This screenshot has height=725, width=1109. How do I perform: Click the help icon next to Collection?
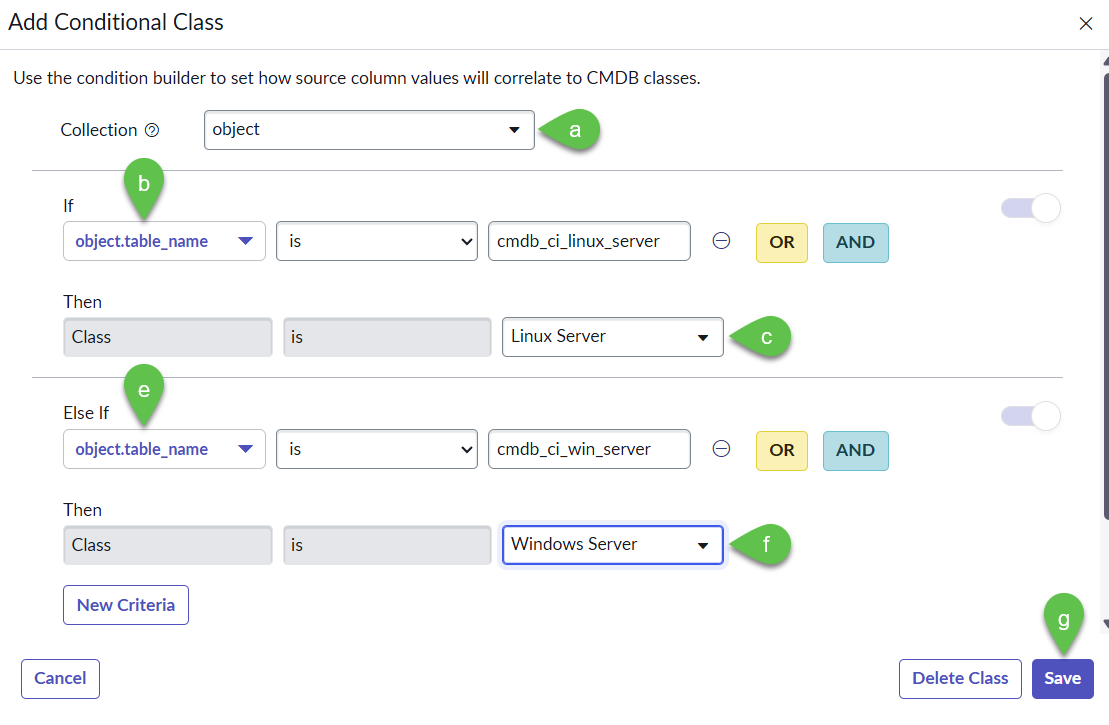[152, 130]
